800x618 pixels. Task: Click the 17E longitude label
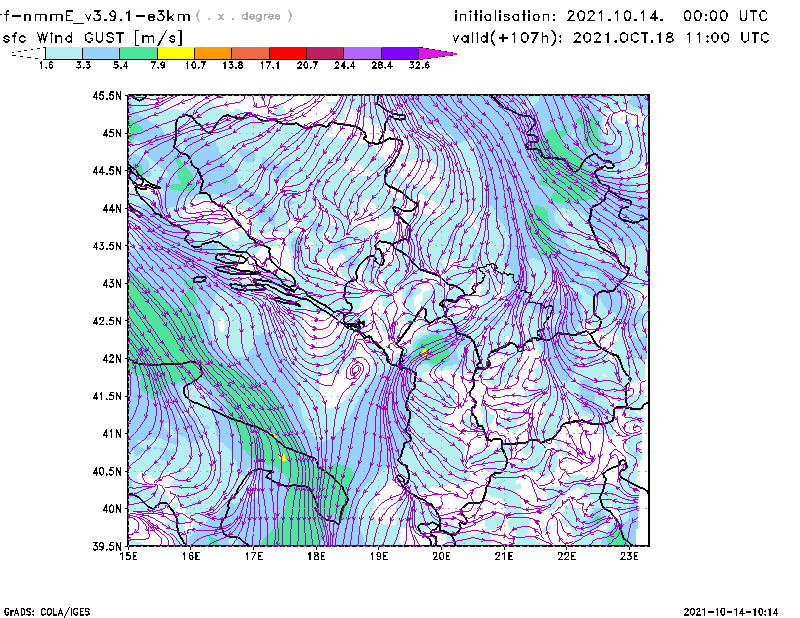[x=254, y=556]
